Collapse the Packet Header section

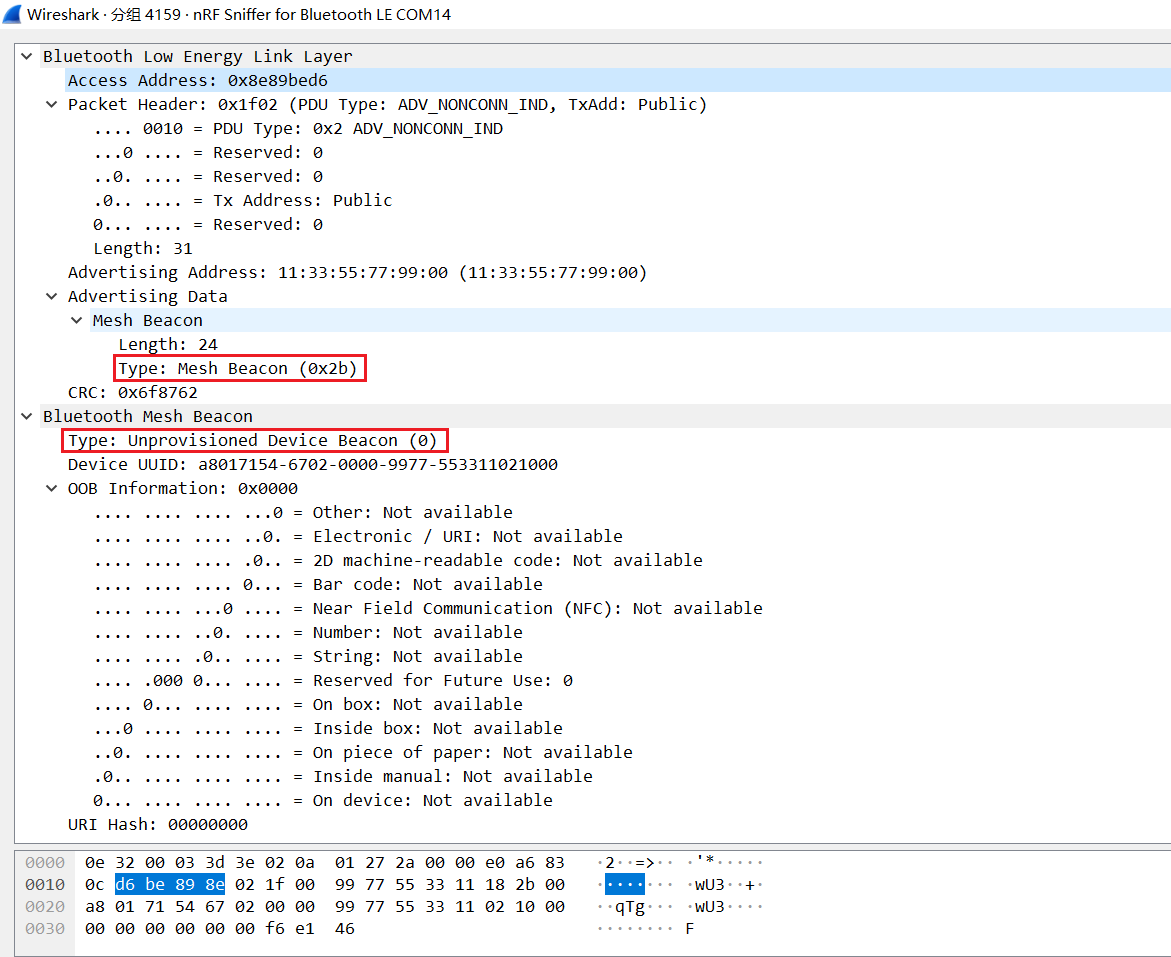click(52, 105)
